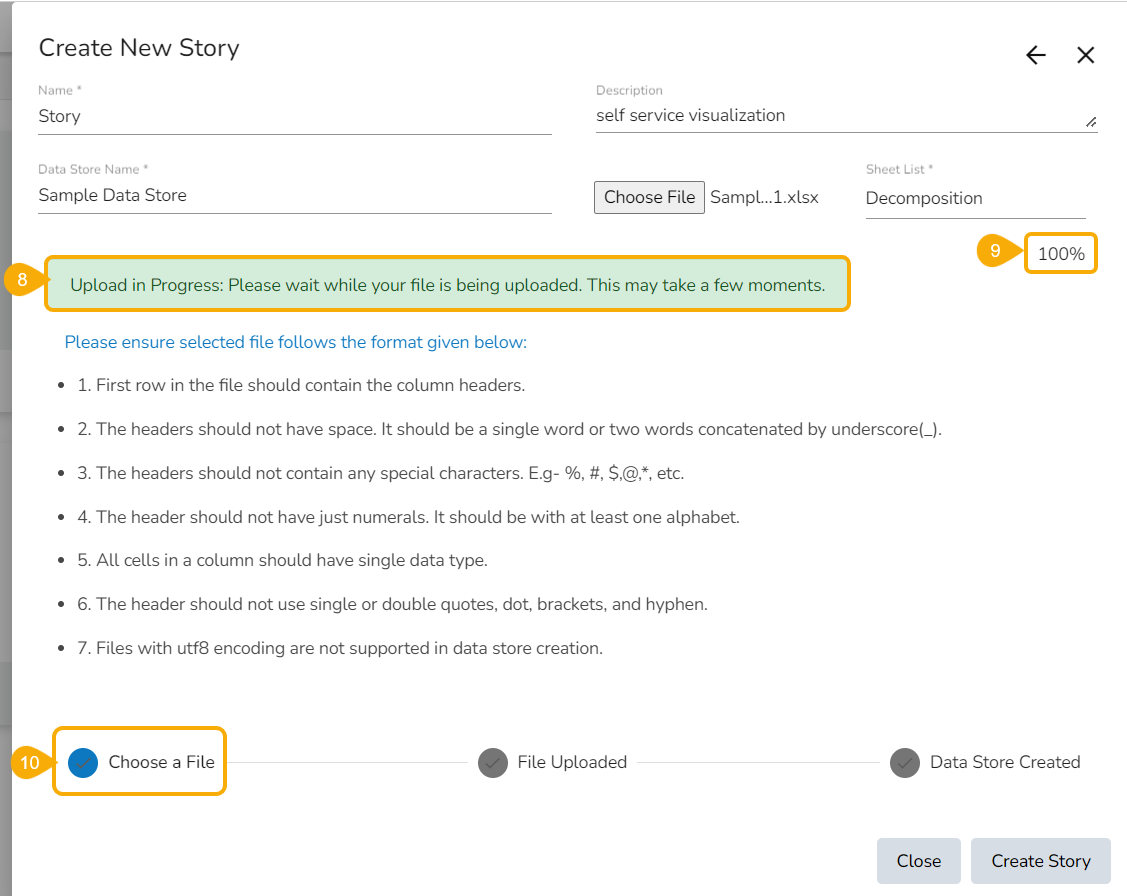Click the checkmark icon on Choose a File step
This screenshot has width=1127, height=896.
click(x=81, y=761)
